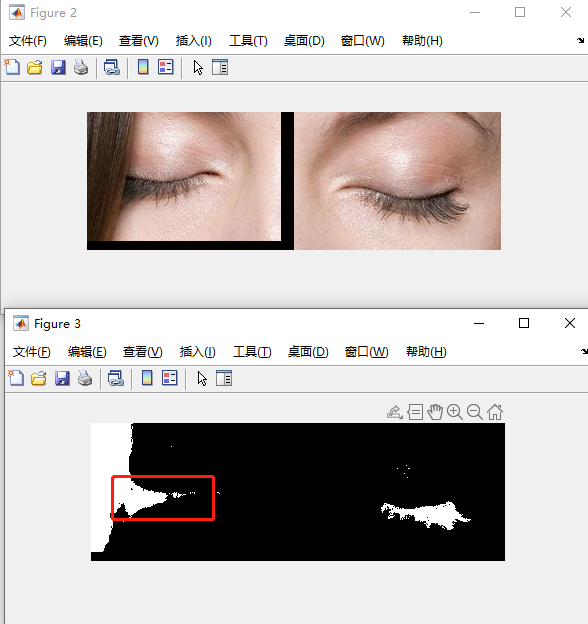Click the MATLAB logo in Figure 2 title bar
Screen dimensions: 588x624
17,12
